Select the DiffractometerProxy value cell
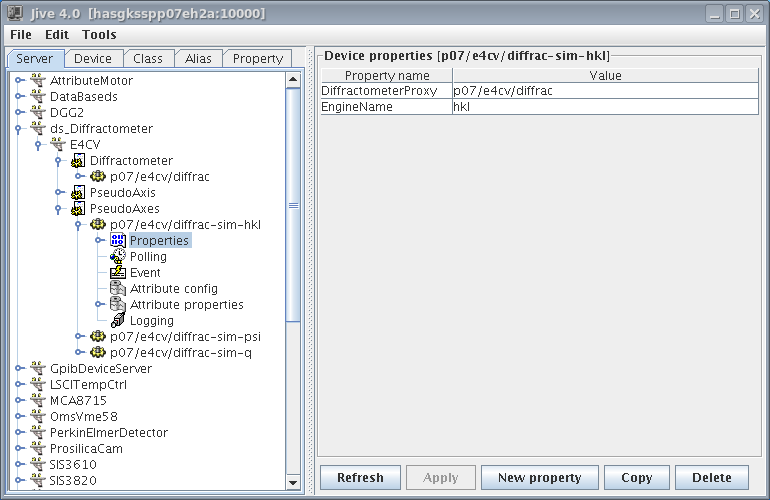This screenshot has width=770, height=500. click(605, 91)
